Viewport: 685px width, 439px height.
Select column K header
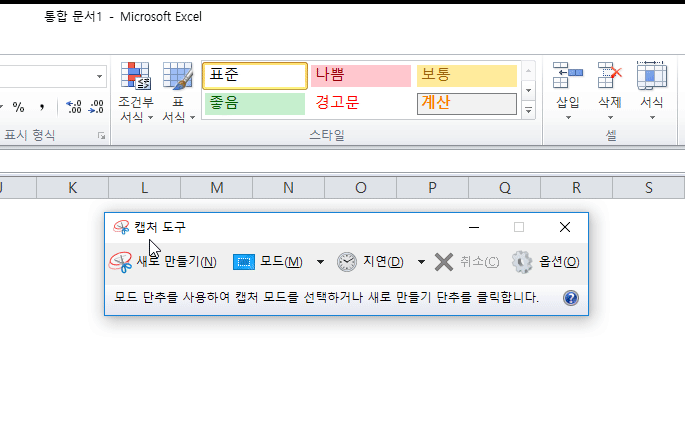pyautogui.click(x=73, y=188)
